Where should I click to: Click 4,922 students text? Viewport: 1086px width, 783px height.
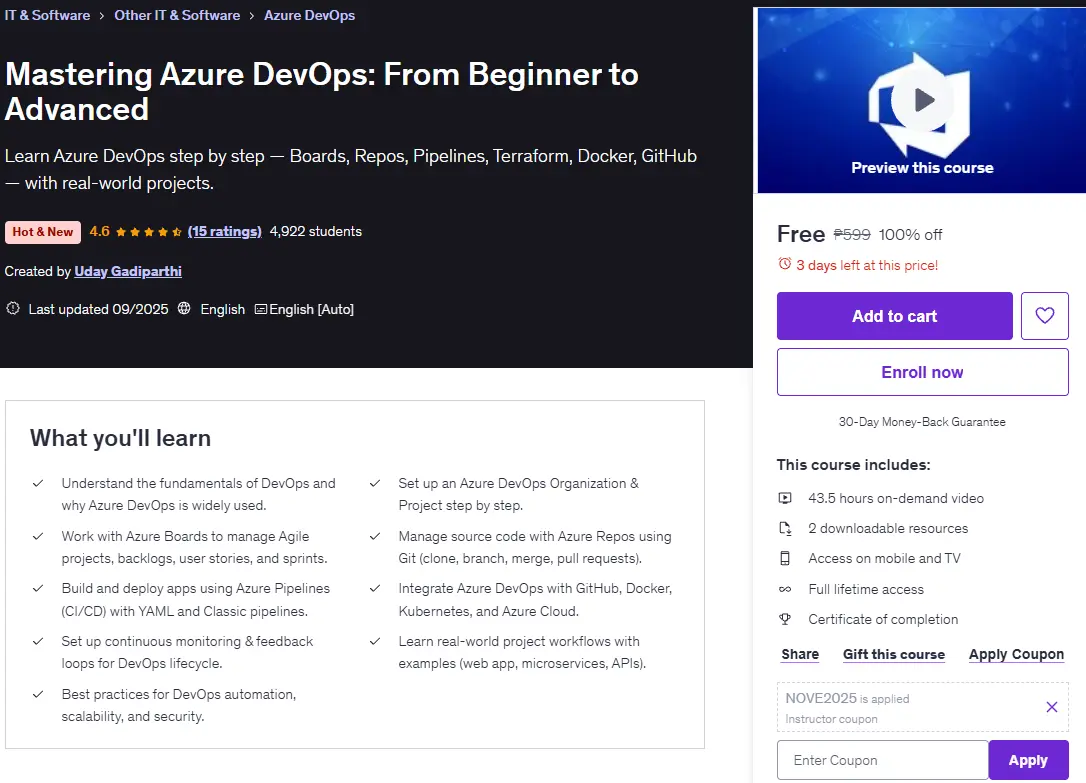pos(316,231)
